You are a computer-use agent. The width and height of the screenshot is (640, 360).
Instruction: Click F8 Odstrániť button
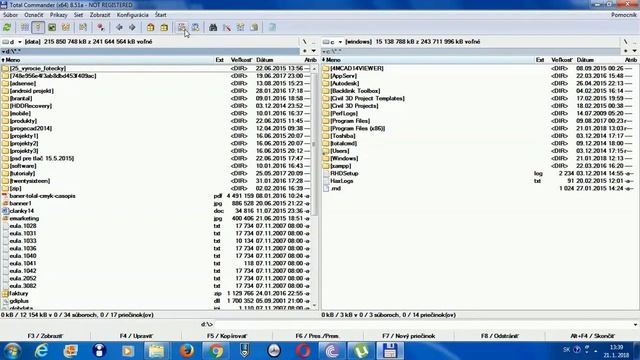(x=500, y=336)
